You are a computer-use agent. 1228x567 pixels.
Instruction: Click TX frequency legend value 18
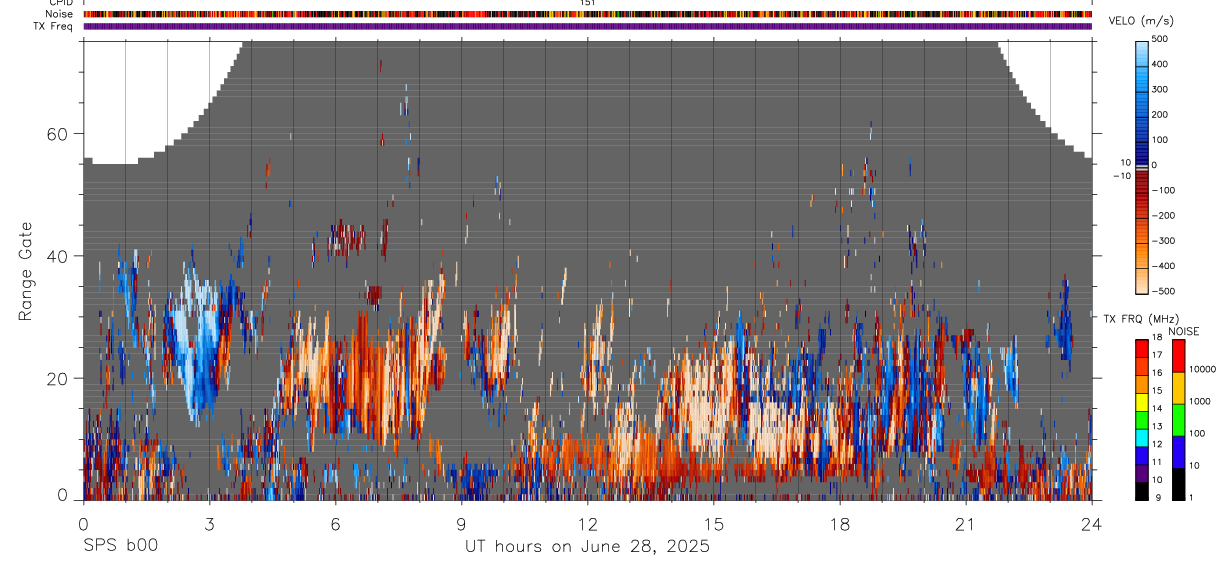point(1158,339)
